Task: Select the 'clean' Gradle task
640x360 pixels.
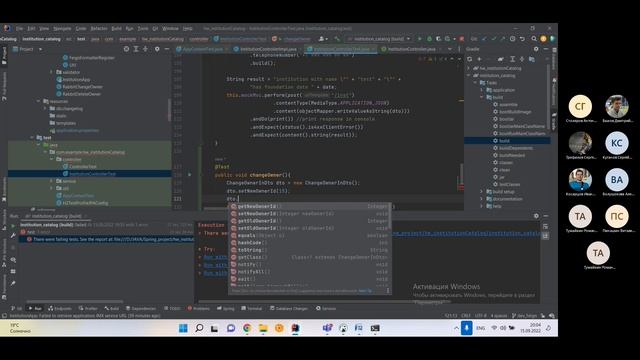Action: pyautogui.click(x=502, y=170)
